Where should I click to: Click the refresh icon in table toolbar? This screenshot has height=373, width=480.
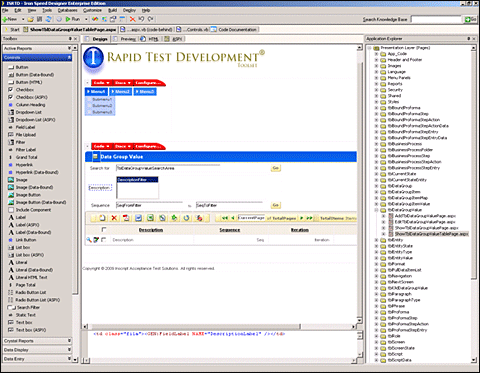coord(186,218)
